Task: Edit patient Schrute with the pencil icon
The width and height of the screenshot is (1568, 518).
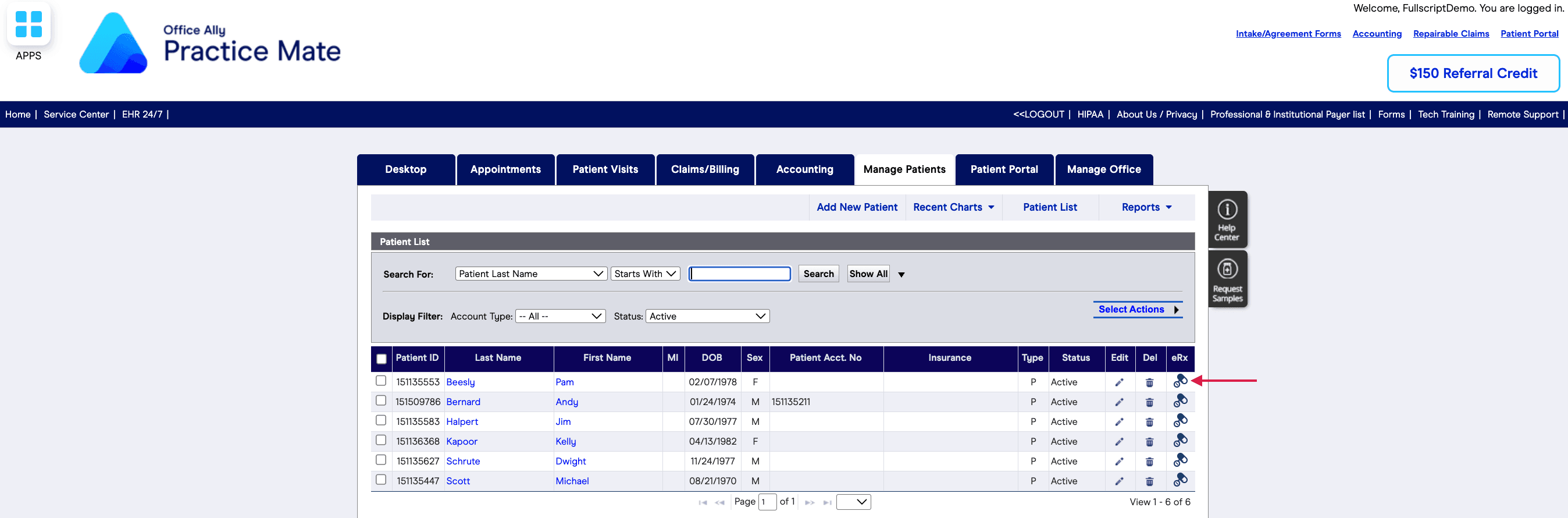Action: [x=1119, y=462]
